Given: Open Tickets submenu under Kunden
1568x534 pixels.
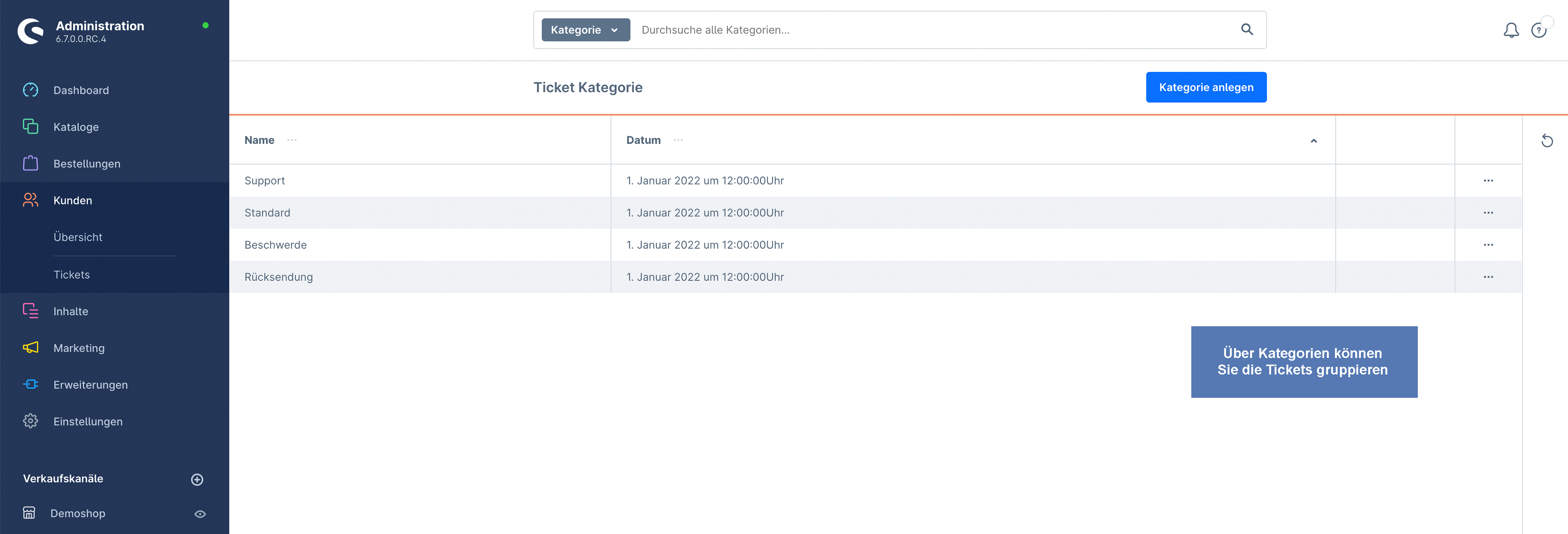Looking at the screenshot, I should click(x=72, y=274).
